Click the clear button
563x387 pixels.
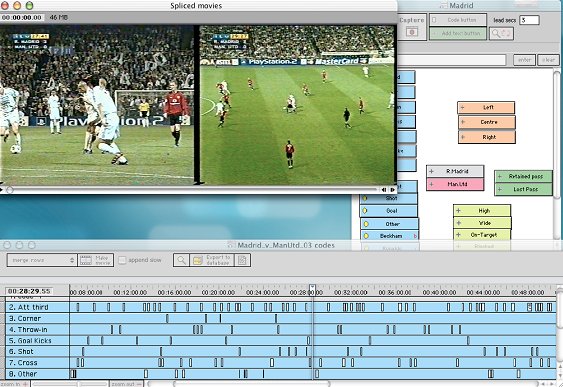coord(548,60)
